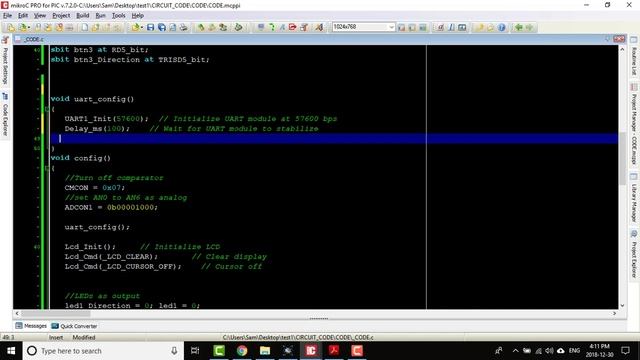Click the green forward arrow icon
The image size is (640, 360).
(529, 27)
